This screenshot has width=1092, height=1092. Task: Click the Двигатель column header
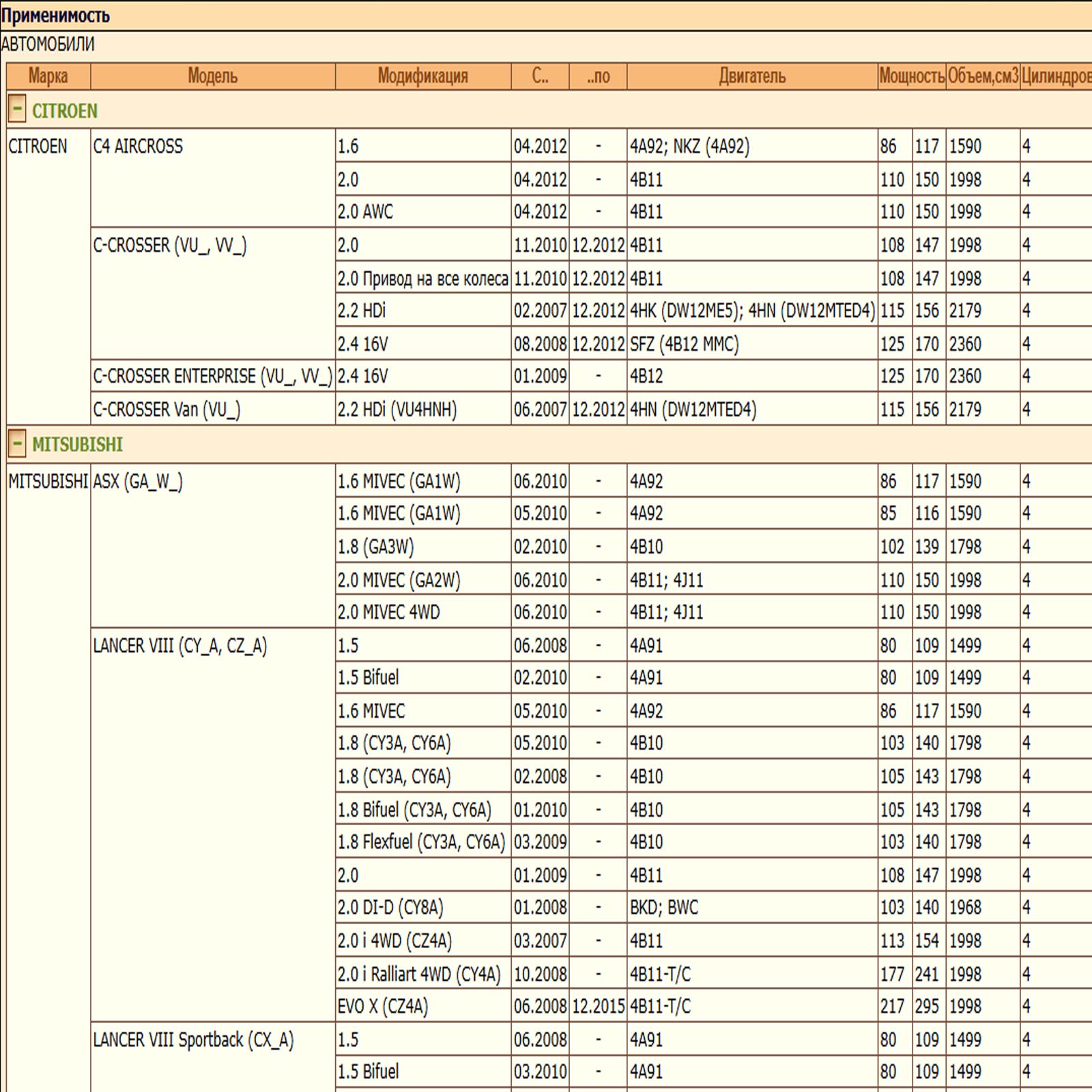(751, 76)
